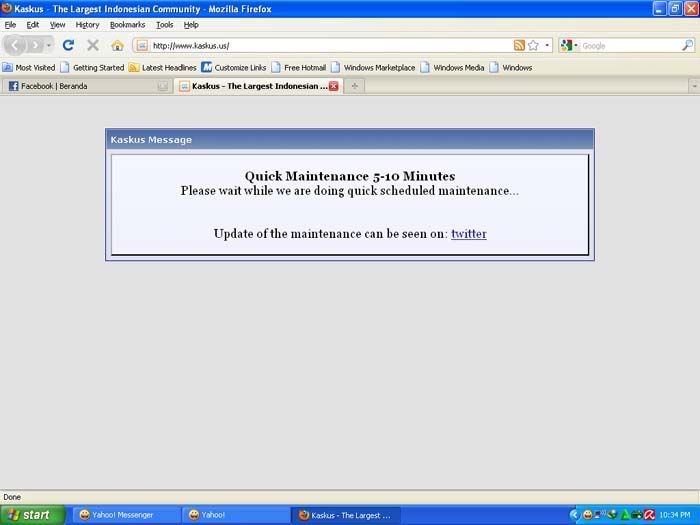Screen dimensions: 700x525
Task: Expand hidden system tray icons arrow
Action: coord(574,515)
